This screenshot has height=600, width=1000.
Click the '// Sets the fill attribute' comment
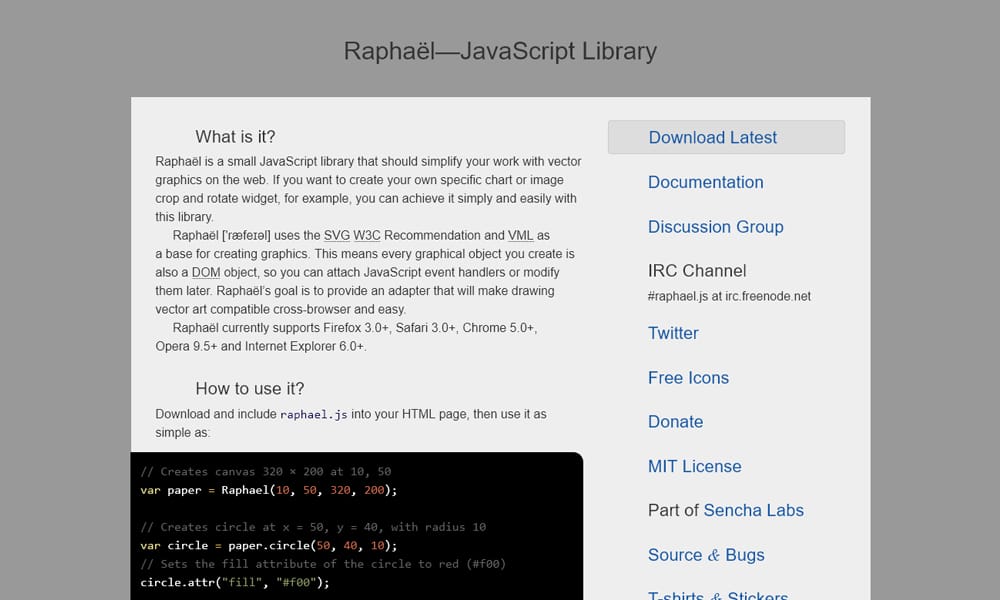pos(323,564)
